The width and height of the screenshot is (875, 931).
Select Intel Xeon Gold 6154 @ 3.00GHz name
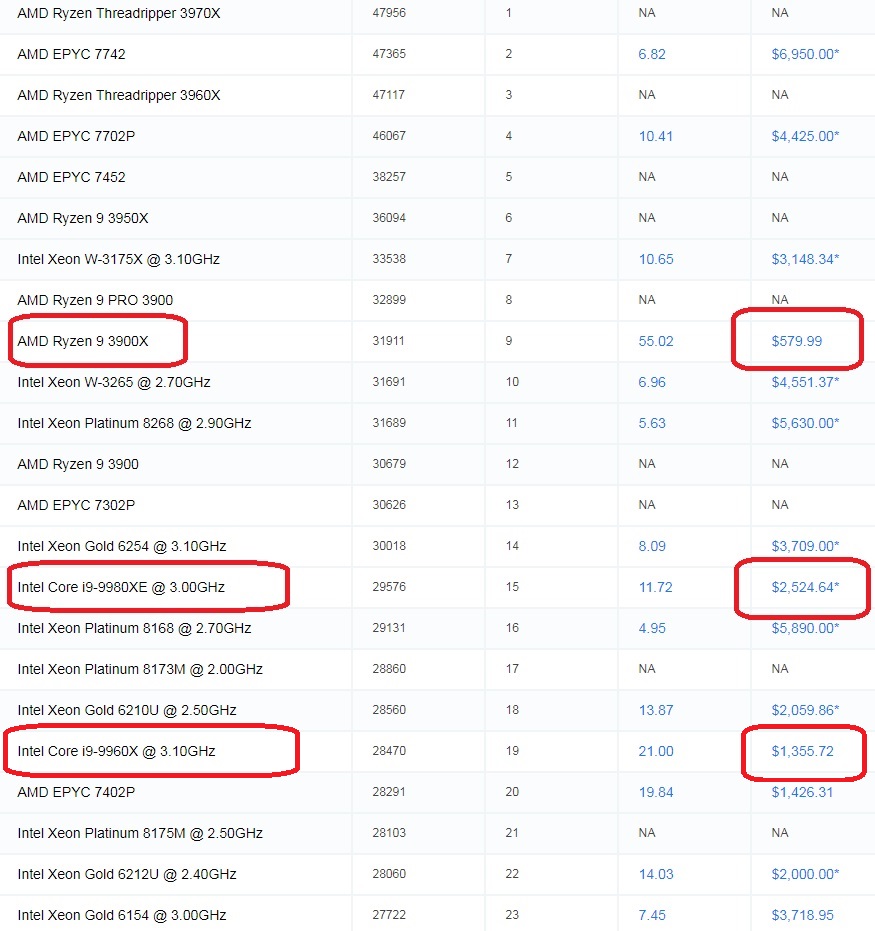coord(122,914)
